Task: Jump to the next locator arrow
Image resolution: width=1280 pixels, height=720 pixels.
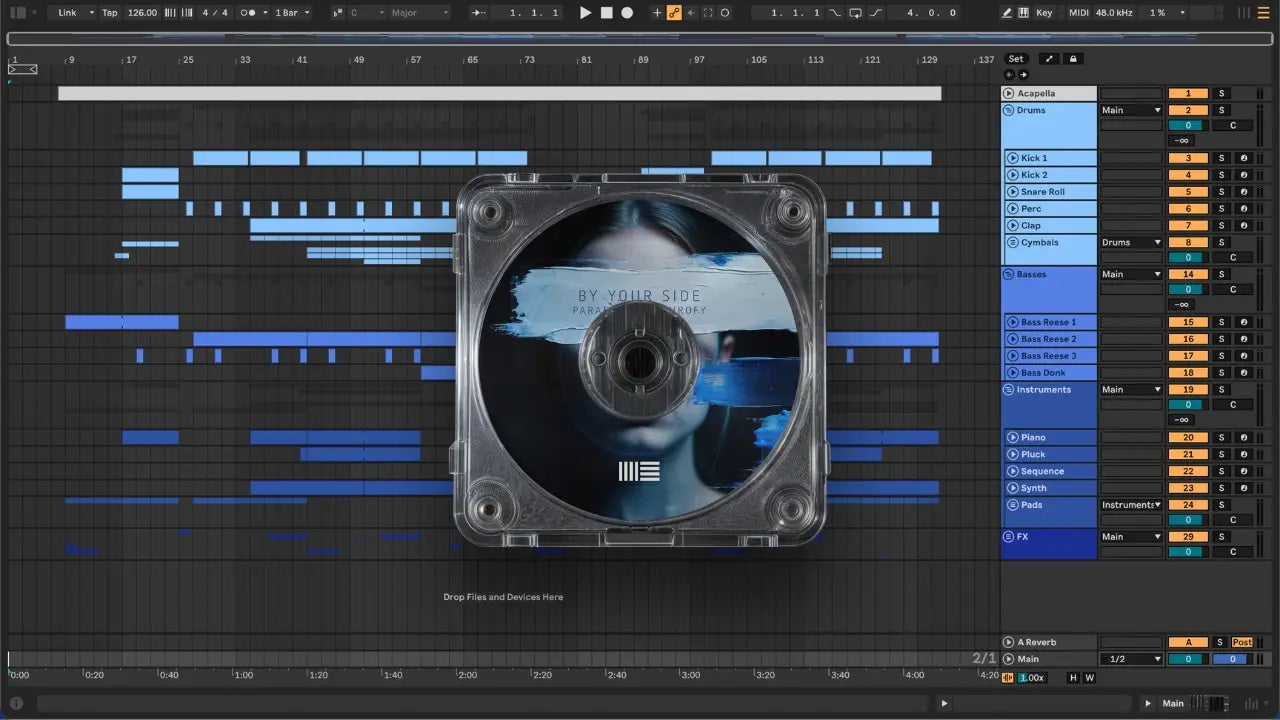Action: pos(1023,75)
